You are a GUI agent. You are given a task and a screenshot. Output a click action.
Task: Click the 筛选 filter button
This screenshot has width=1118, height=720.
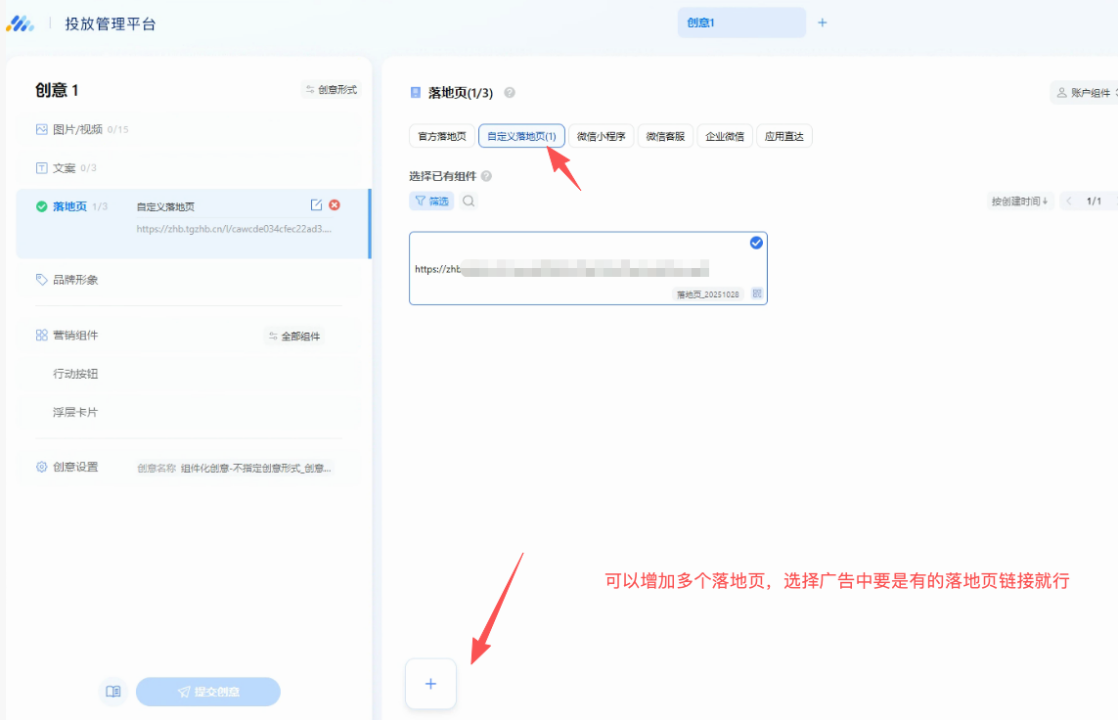[431, 201]
